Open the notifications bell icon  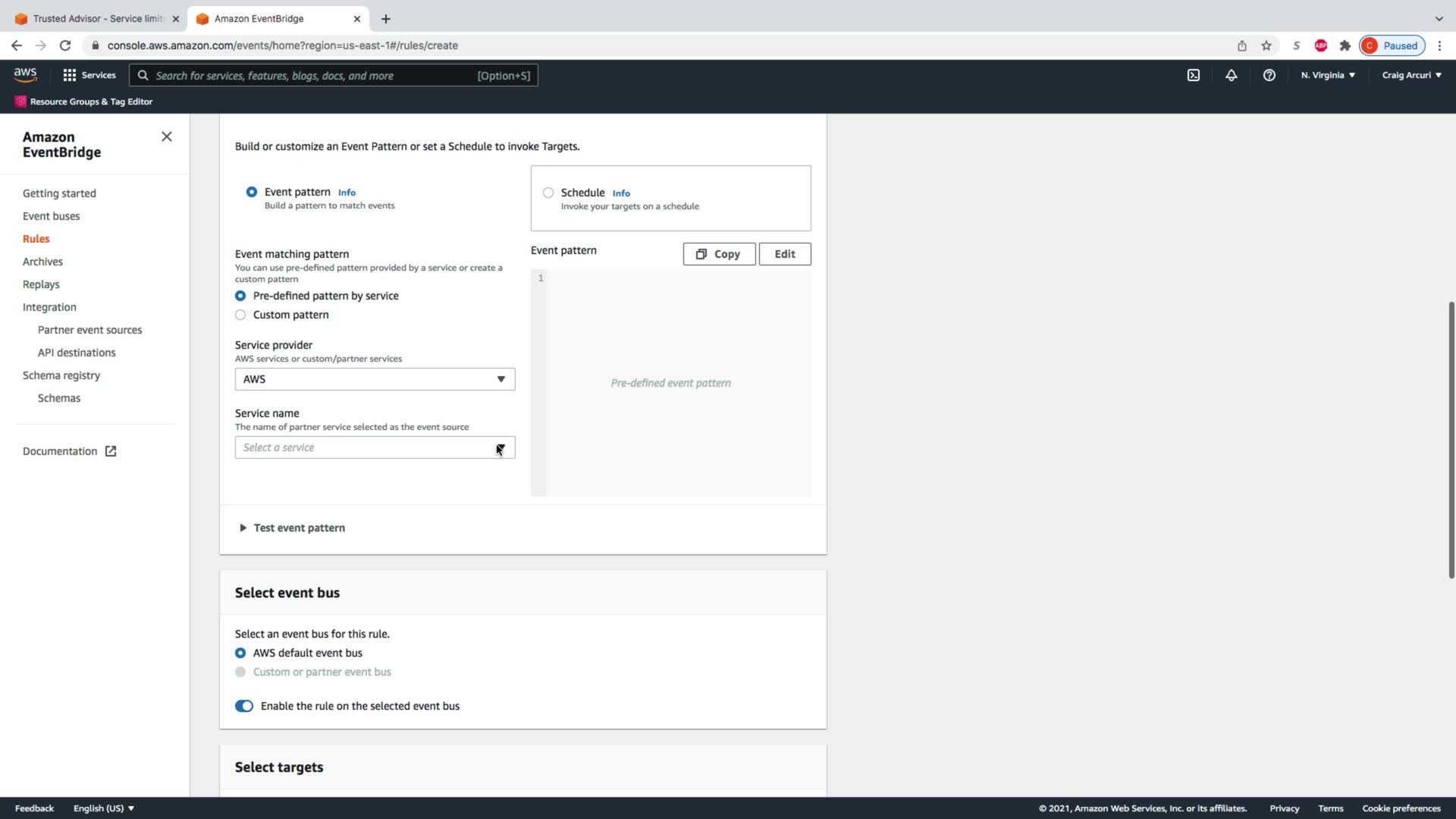point(1231,75)
